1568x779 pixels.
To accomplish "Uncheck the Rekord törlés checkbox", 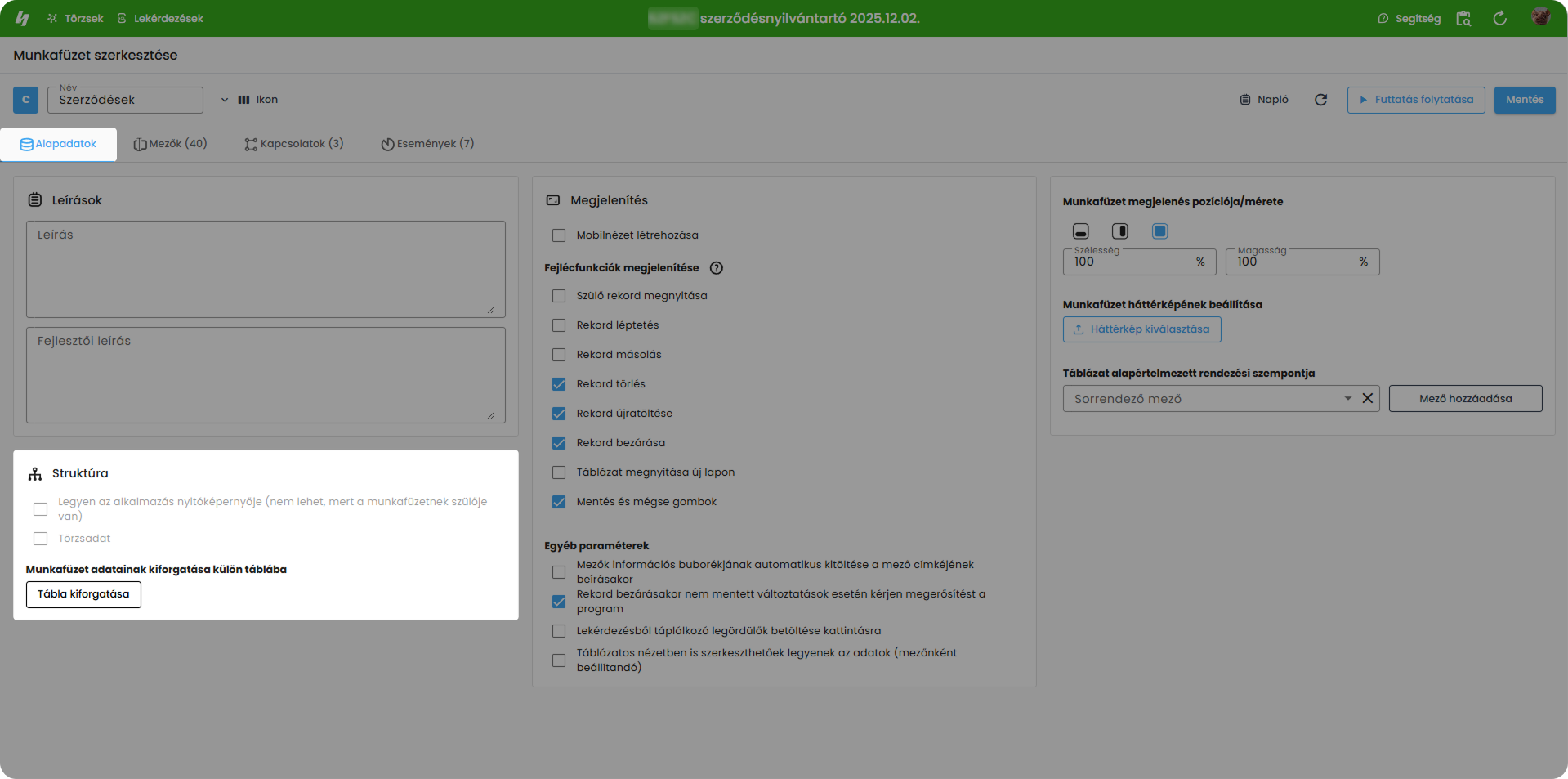I will click(x=559, y=384).
